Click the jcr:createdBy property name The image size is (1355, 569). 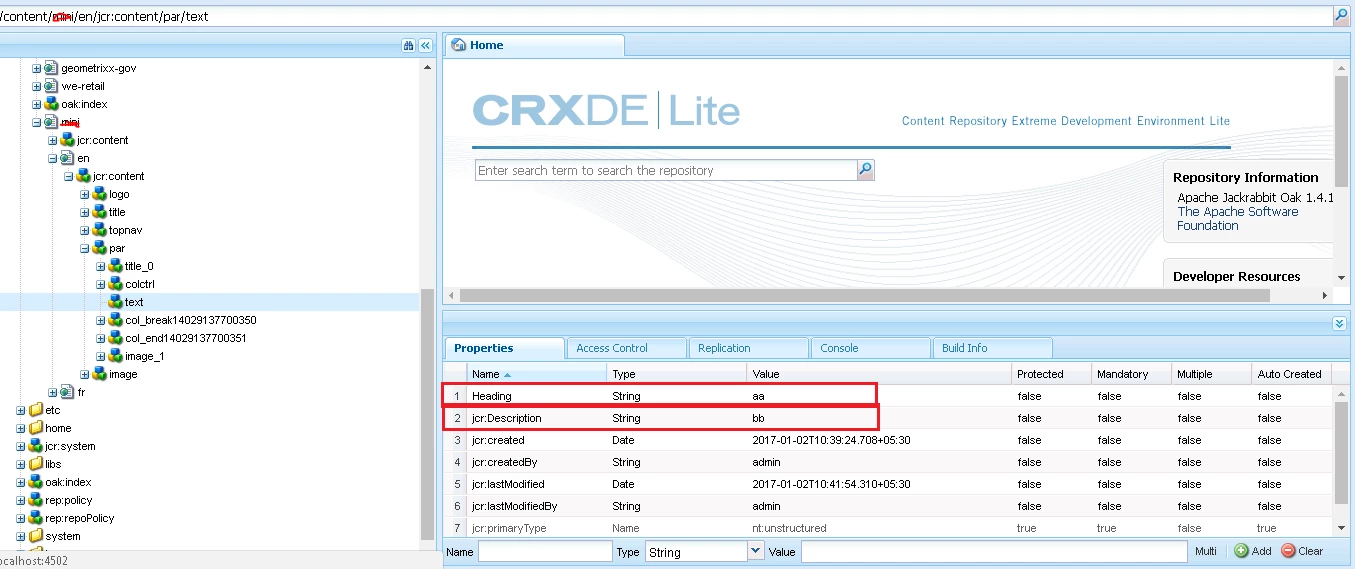503,462
